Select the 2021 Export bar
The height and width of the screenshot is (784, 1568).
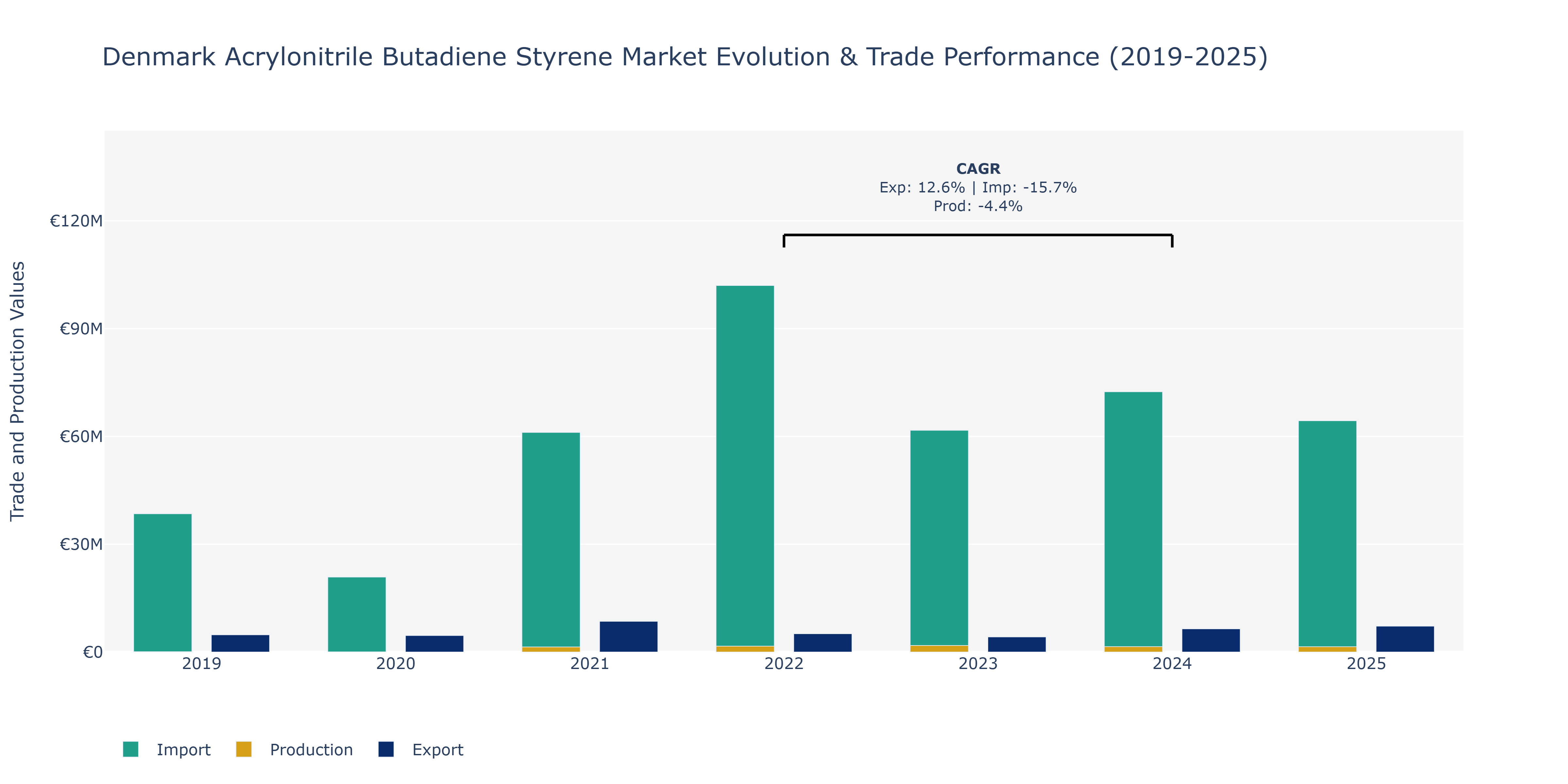(x=629, y=637)
